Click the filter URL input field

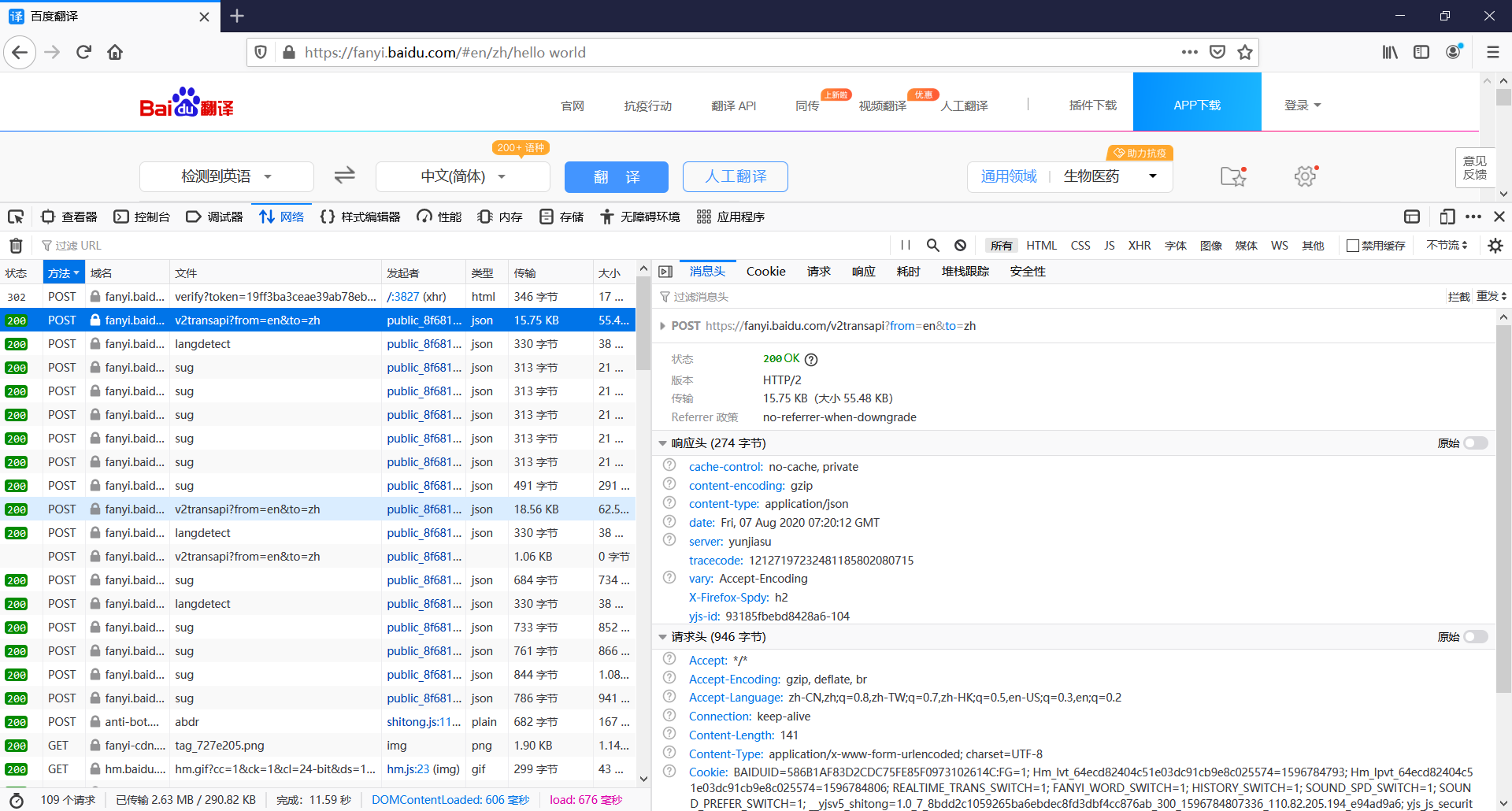coord(465,246)
